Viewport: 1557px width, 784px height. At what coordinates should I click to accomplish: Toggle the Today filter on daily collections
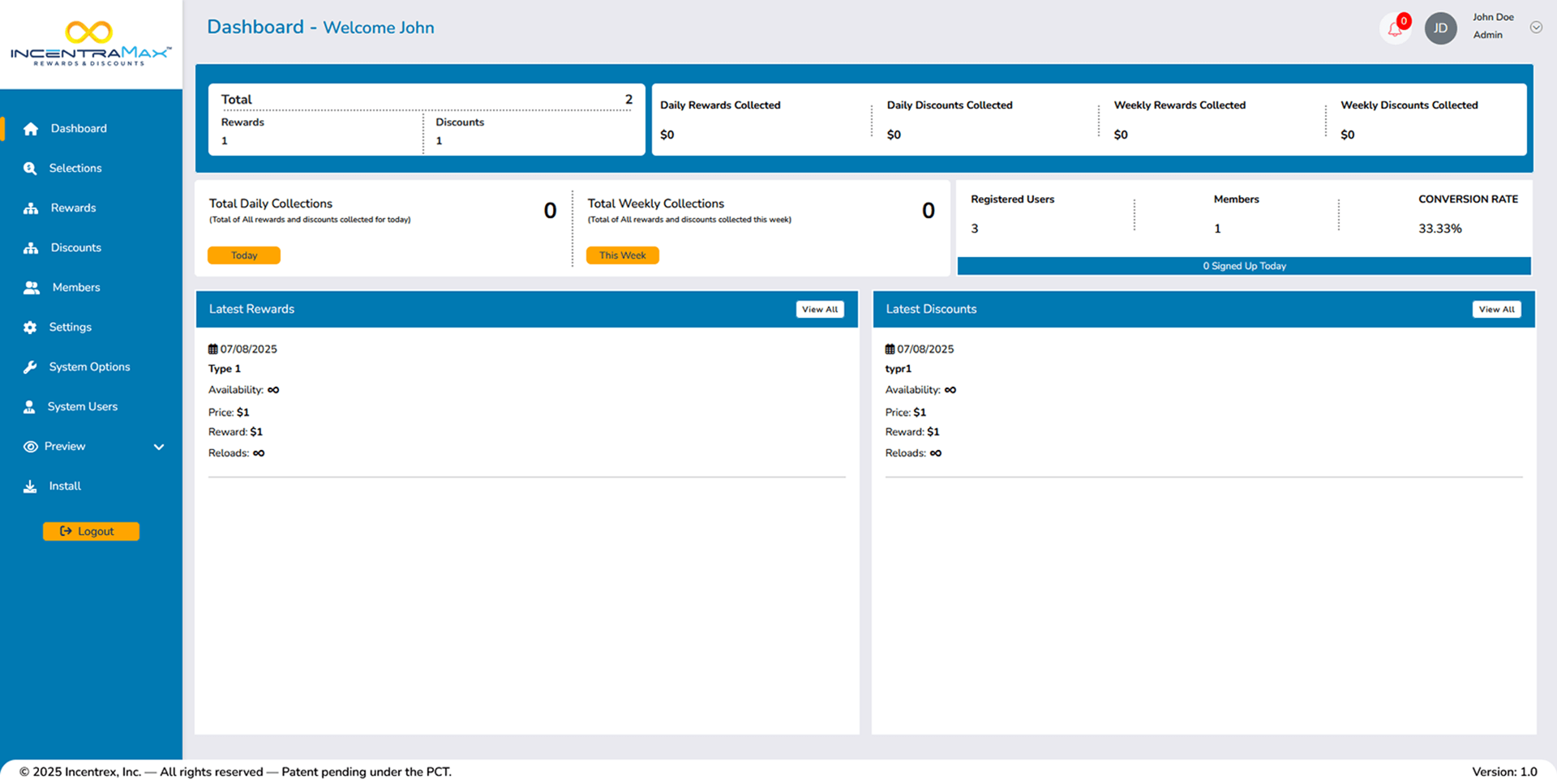pos(243,255)
